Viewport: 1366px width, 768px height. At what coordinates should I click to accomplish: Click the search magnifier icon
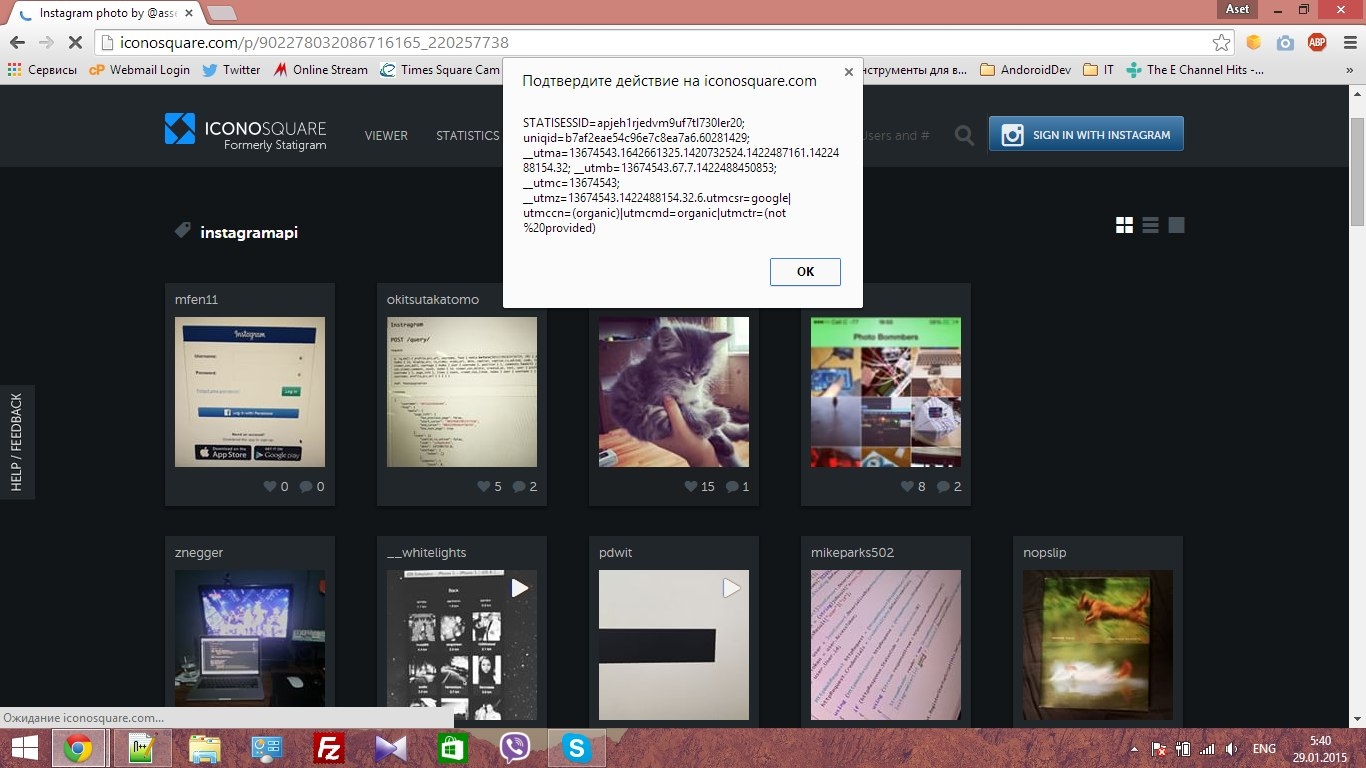point(964,135)
